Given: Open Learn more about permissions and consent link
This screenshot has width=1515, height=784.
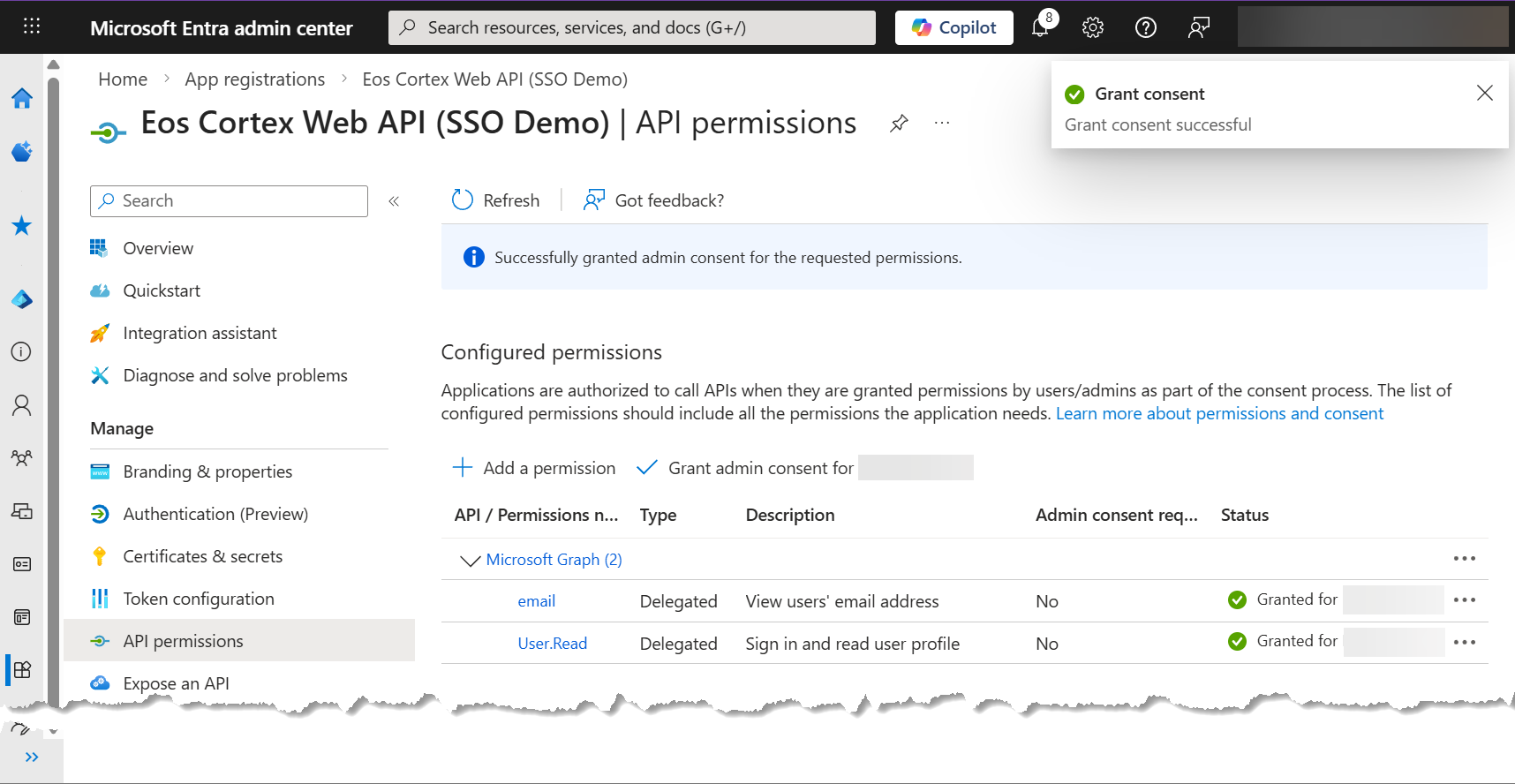Looking at the screenshot, I should 1219,414.
